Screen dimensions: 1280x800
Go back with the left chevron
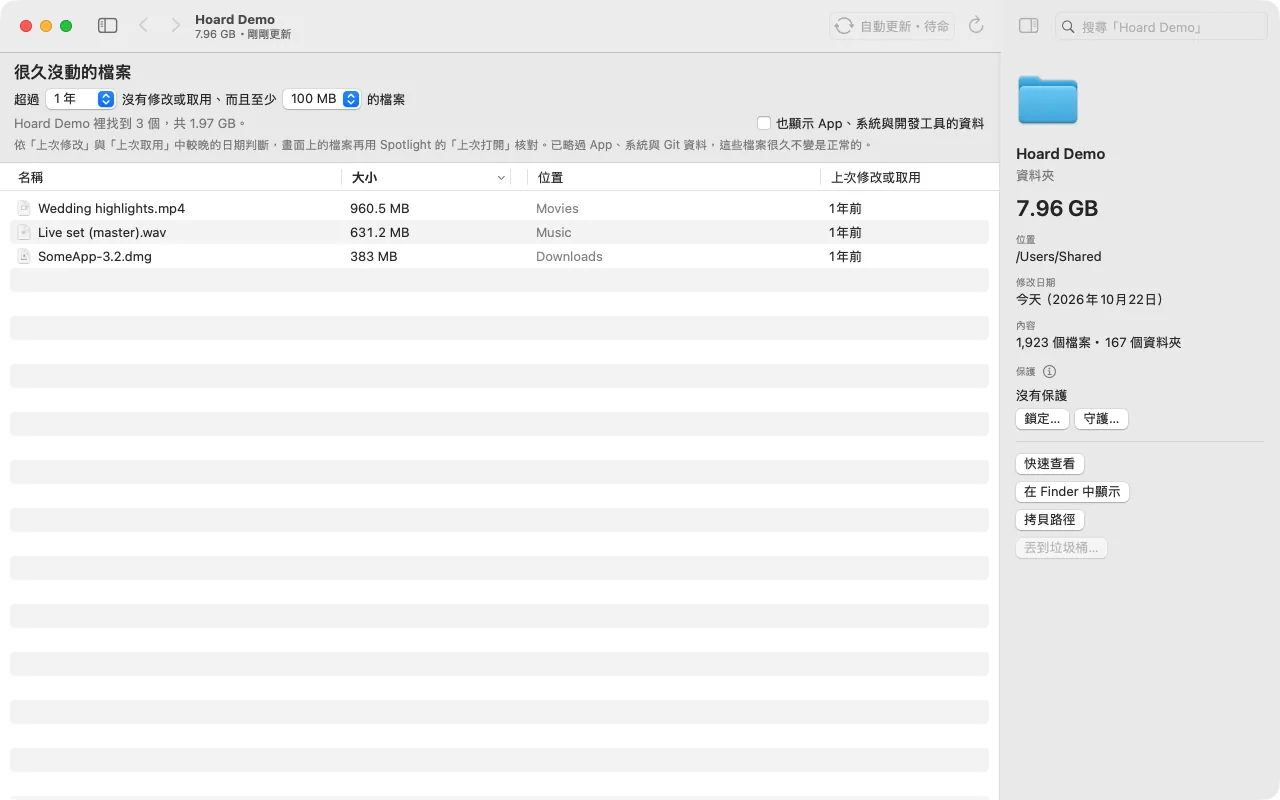143,26
